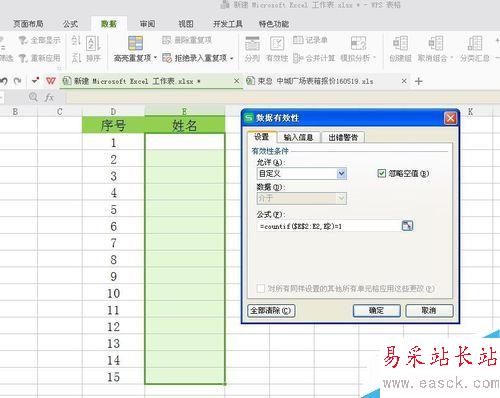Close the 中城广场表箱报价160519.xls tab
The width and height of the screenshot is (500, 398).
[x=404, y=81]
